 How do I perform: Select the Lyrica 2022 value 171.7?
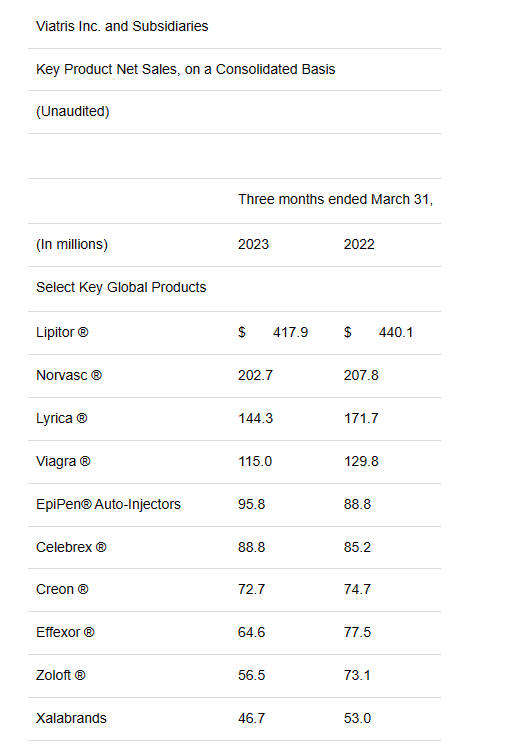[x=361, y=419]
